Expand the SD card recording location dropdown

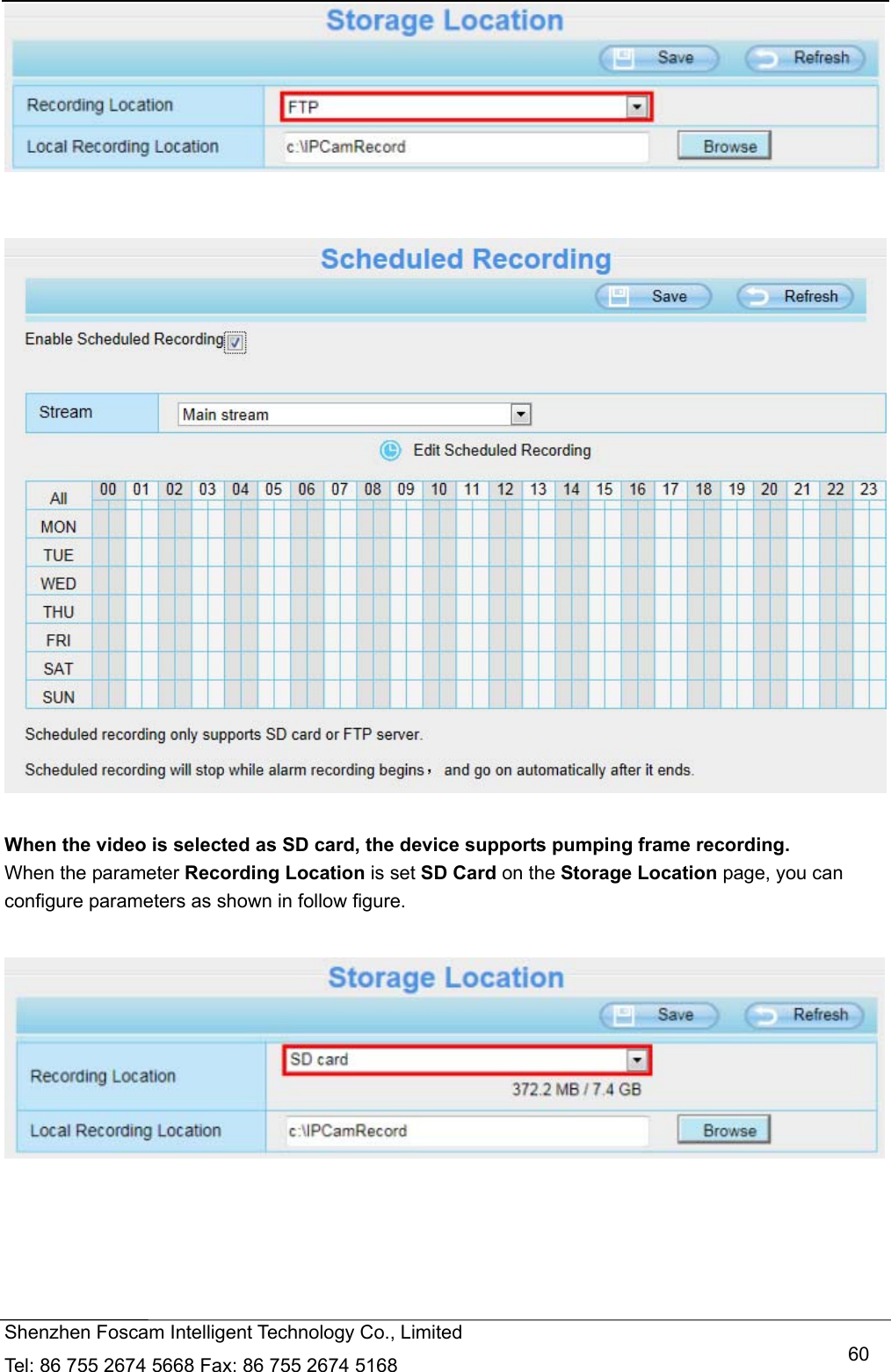638,1059
